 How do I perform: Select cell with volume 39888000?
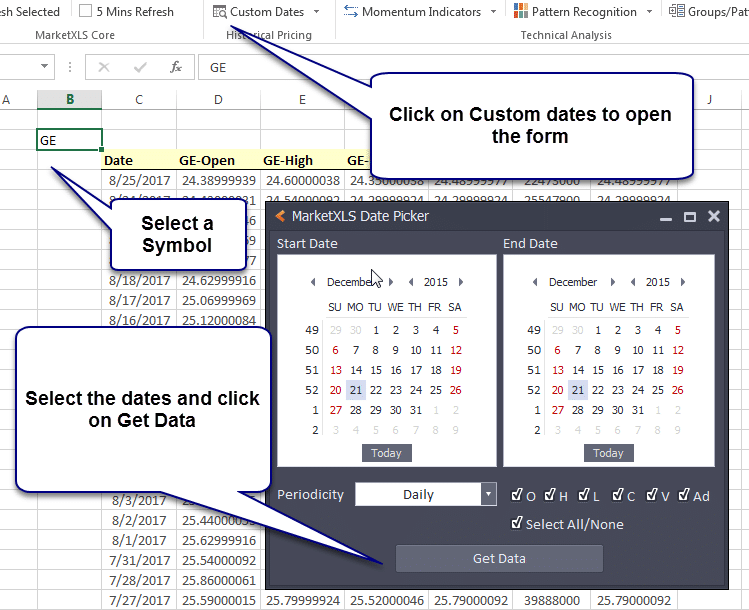click(552, 600)
